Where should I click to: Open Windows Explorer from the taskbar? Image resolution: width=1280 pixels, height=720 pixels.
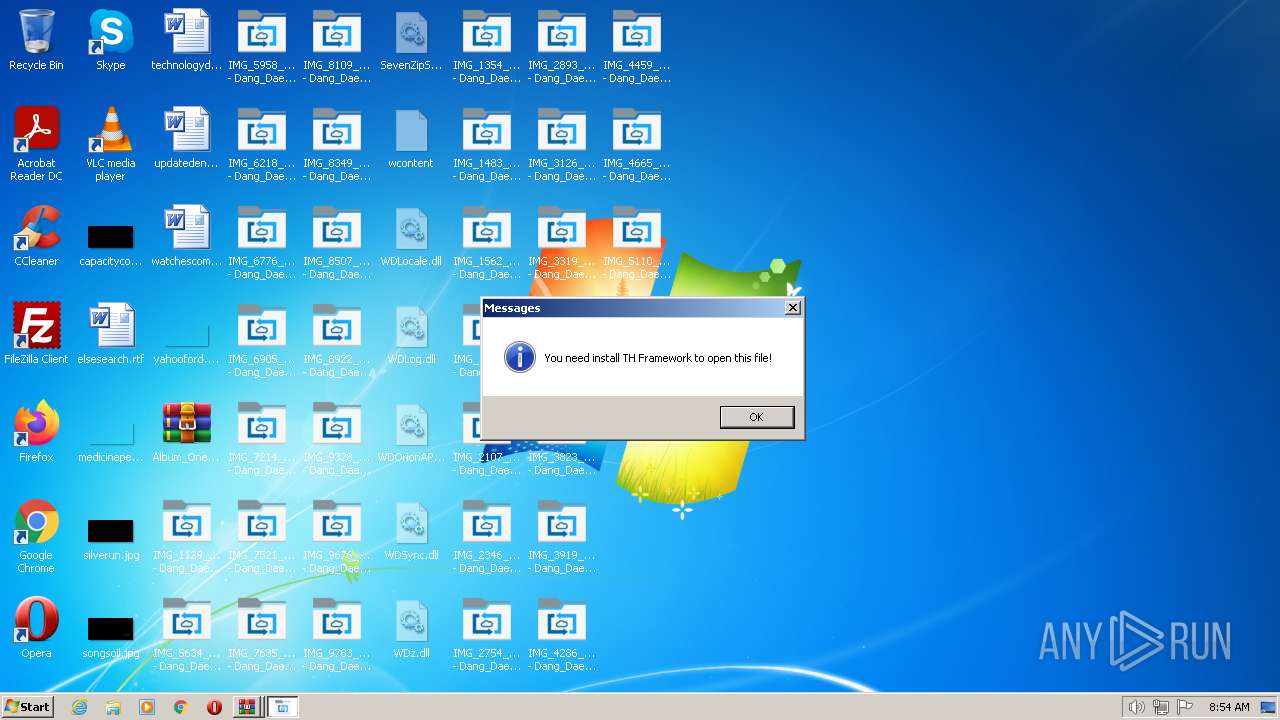[x=113, y=707]
